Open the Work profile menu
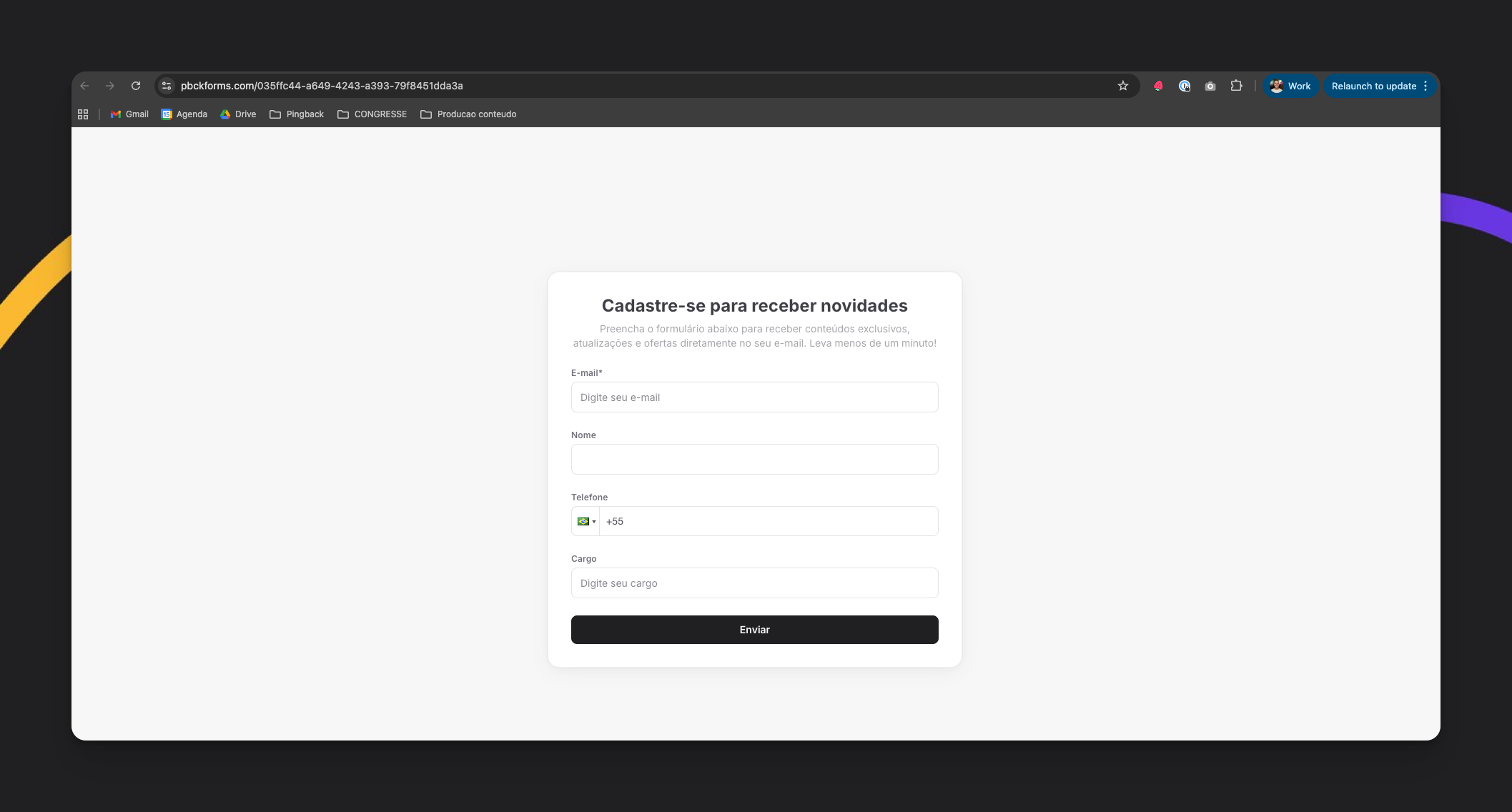 click(x=1290, y=86)
